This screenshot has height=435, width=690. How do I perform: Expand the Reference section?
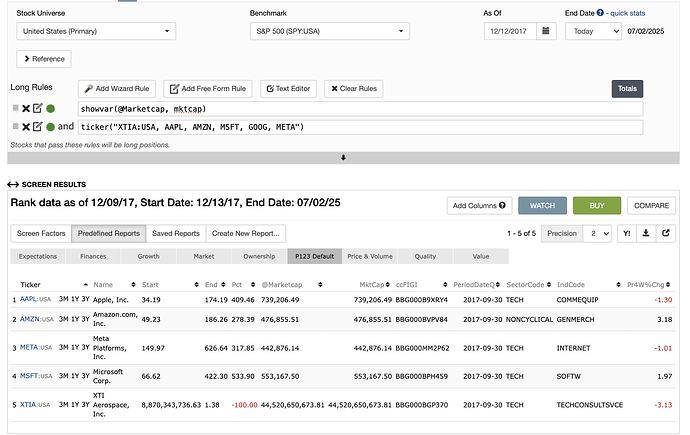(44, 59)
